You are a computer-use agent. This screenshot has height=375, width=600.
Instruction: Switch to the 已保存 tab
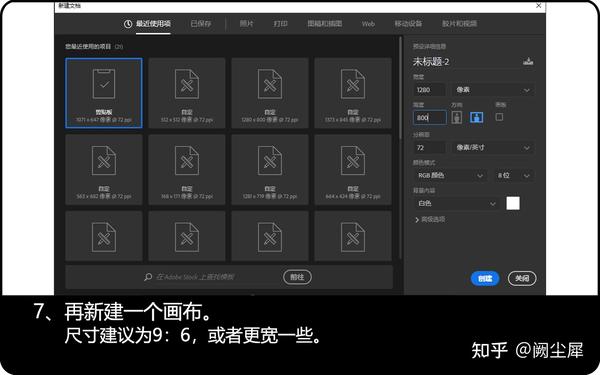[201, 24]
